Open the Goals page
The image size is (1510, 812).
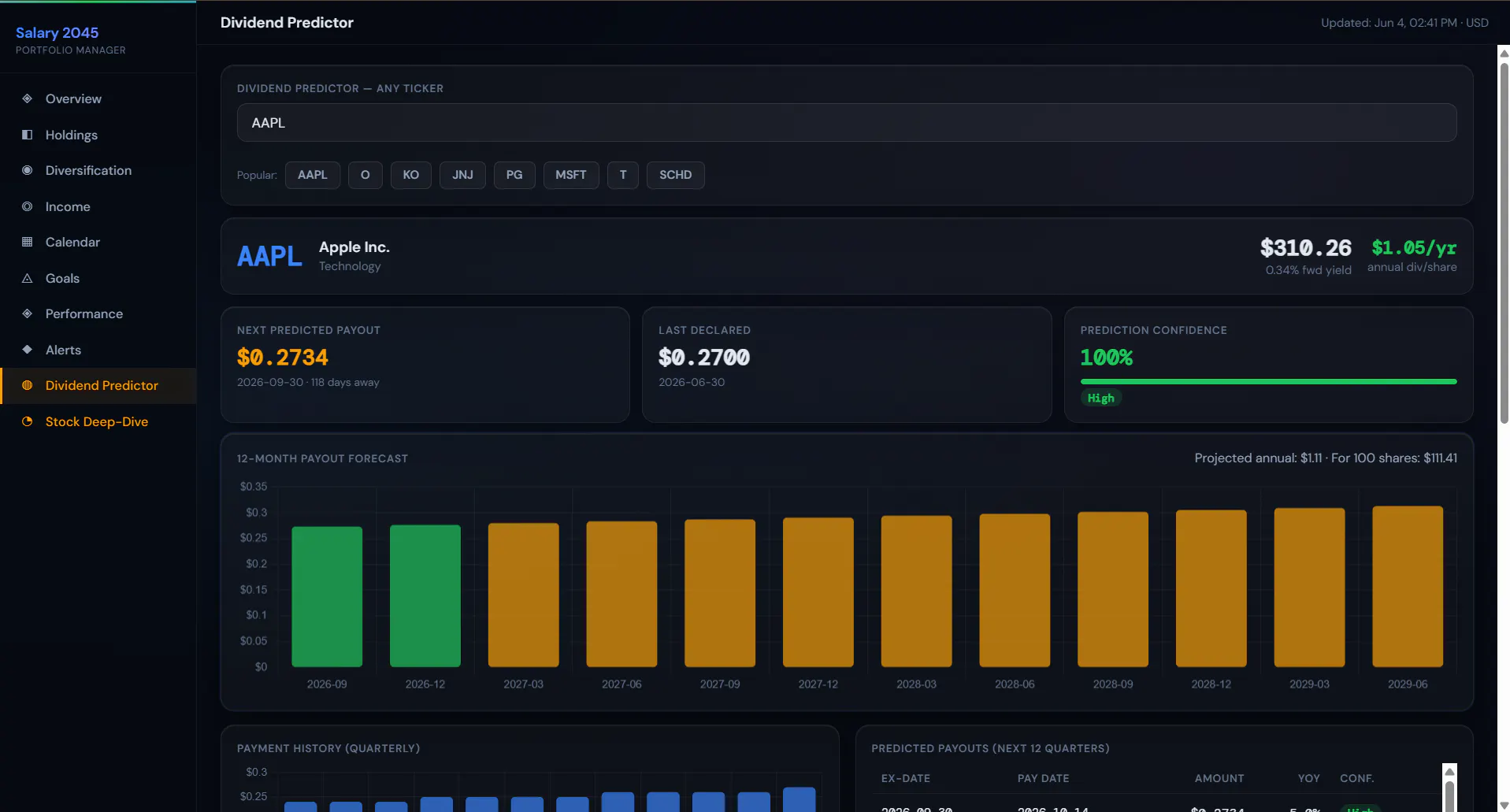[x=98, y=278]
